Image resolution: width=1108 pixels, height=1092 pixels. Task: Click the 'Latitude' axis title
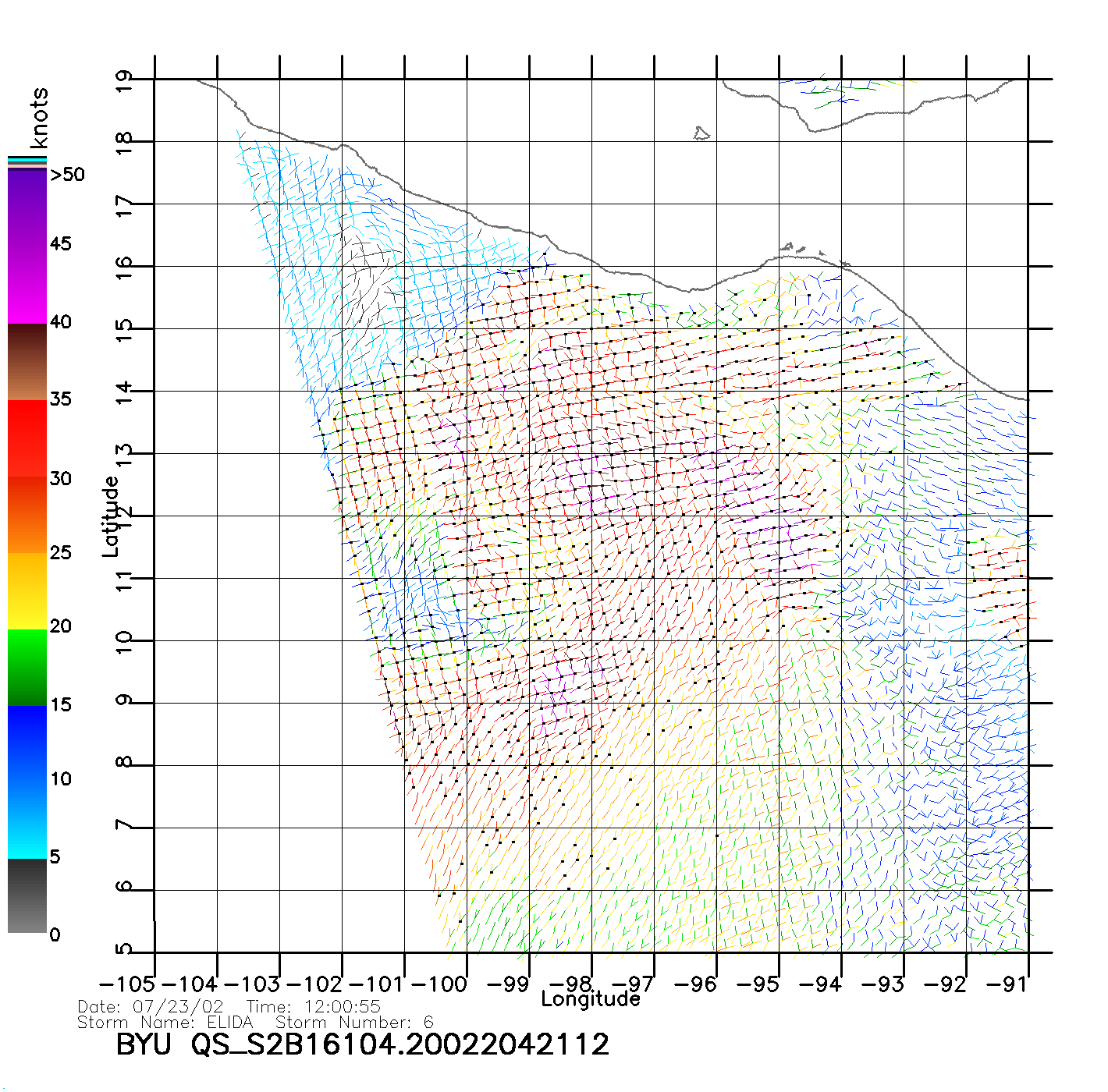(x=110, y=516)
